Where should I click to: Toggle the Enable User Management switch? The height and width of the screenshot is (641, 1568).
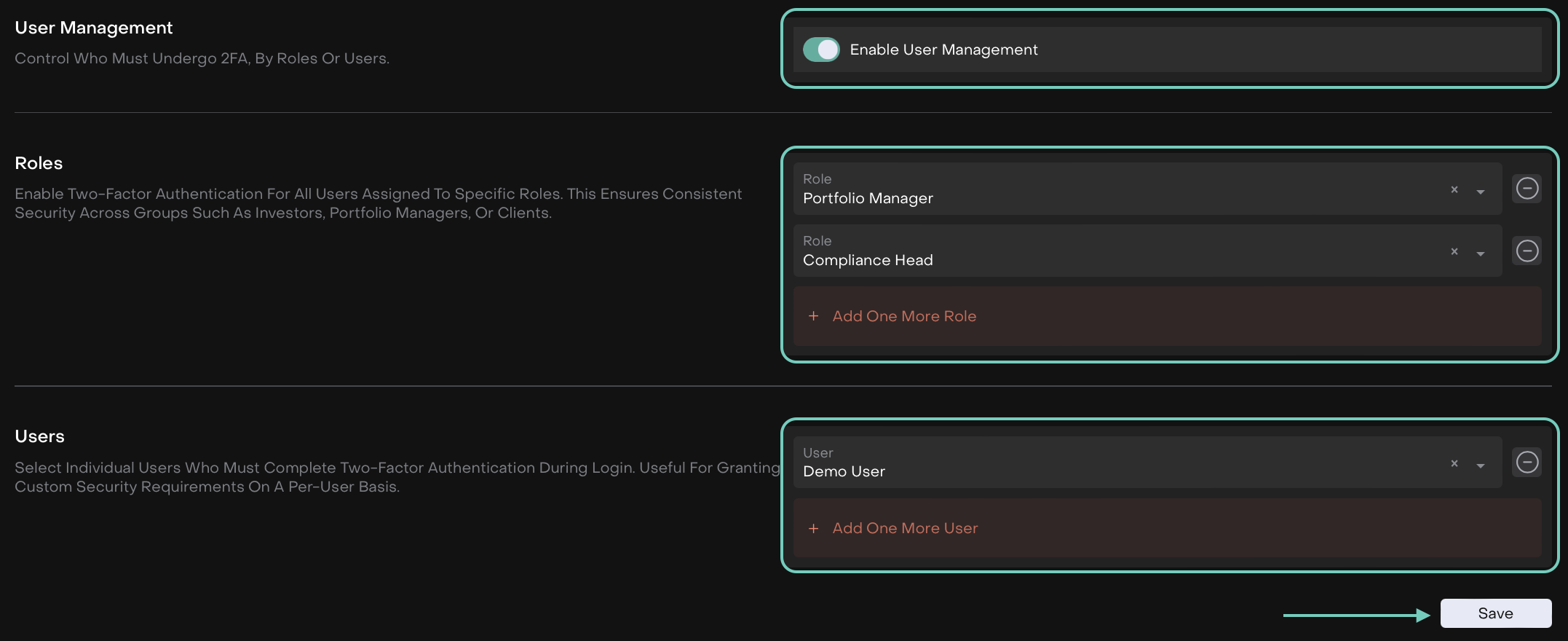pyautogui.click(x=821, y=50)
